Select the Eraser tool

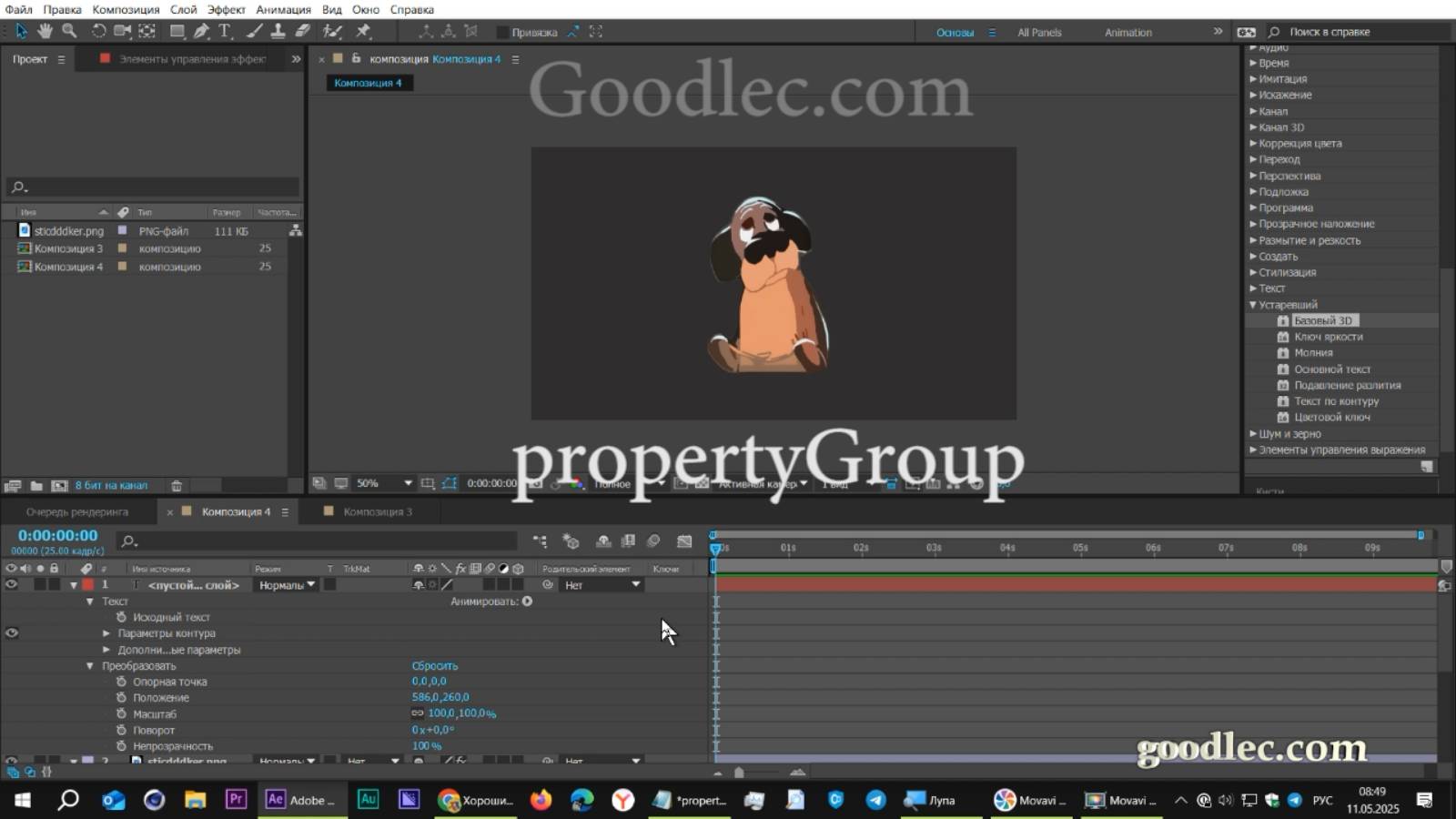pyautogui.click(x=304, y=31)
